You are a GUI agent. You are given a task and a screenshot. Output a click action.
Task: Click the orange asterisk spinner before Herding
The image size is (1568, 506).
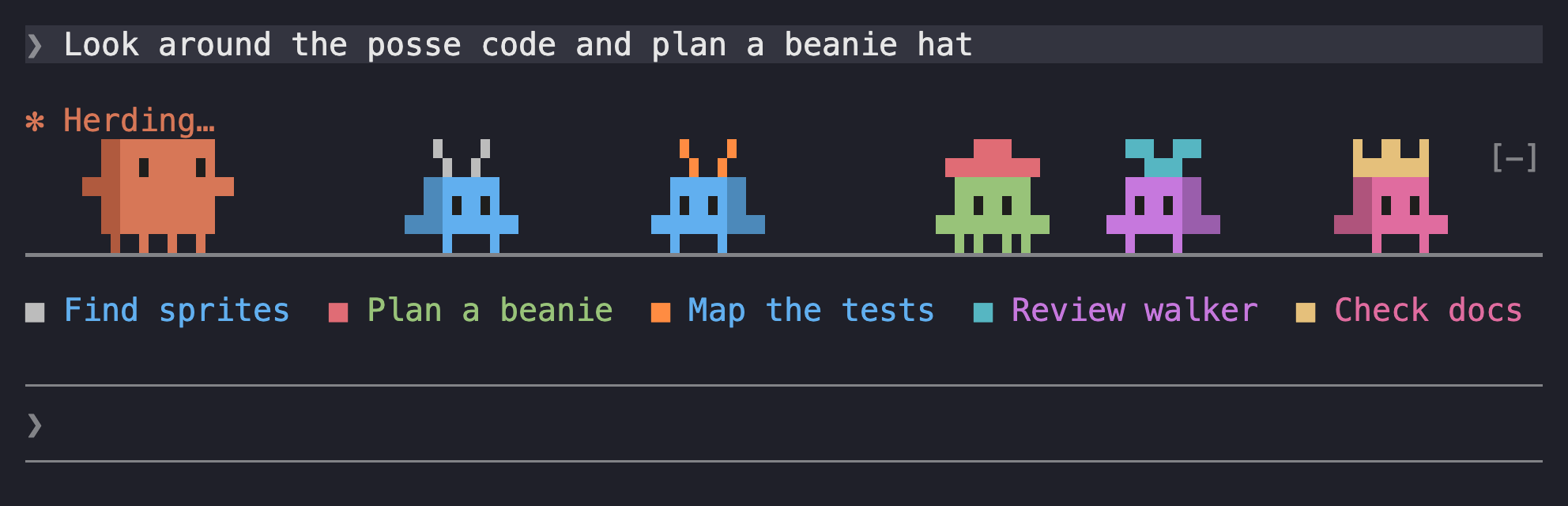pos(35,122)
